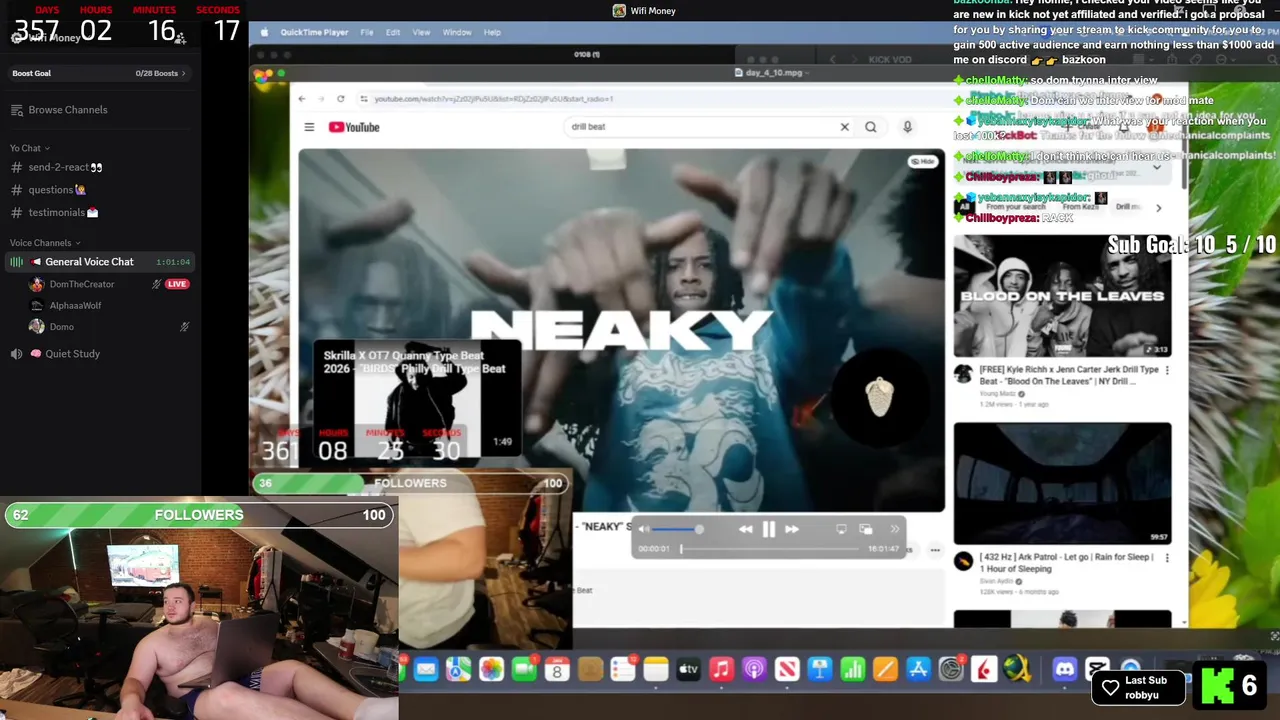This screenshot has width=1280, height=720.
Task: Open the Wifi Money server dropdown
Action: (52, 38)
